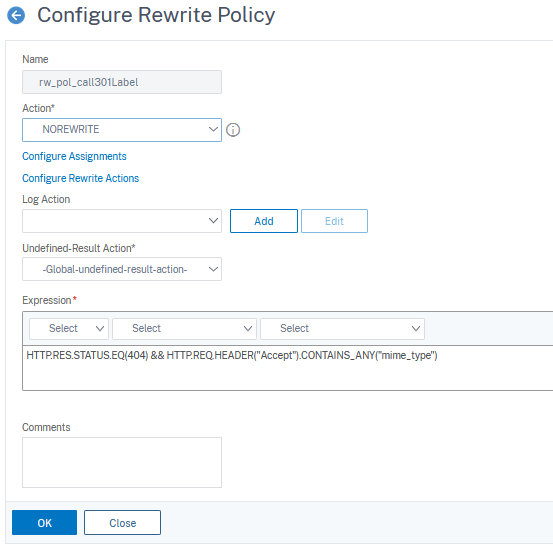Expand the empty Log Action dropdown
The width and height of the screenshot is (553, 549).
(122, 221)
